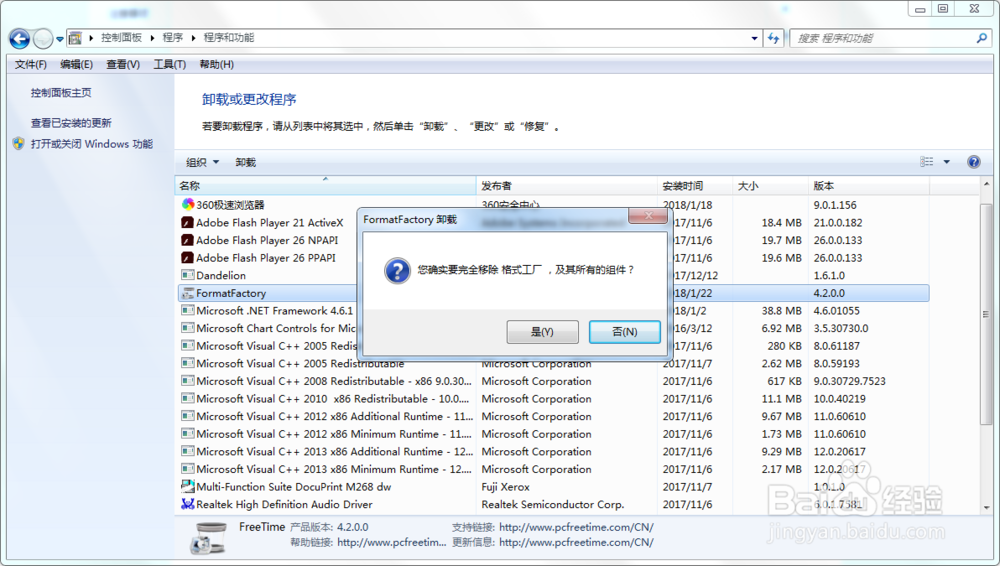Image resolution: width=1000 pixels, height=566 pixels.
Task: Open the 文件(F) menu
Action: point(31,64)
